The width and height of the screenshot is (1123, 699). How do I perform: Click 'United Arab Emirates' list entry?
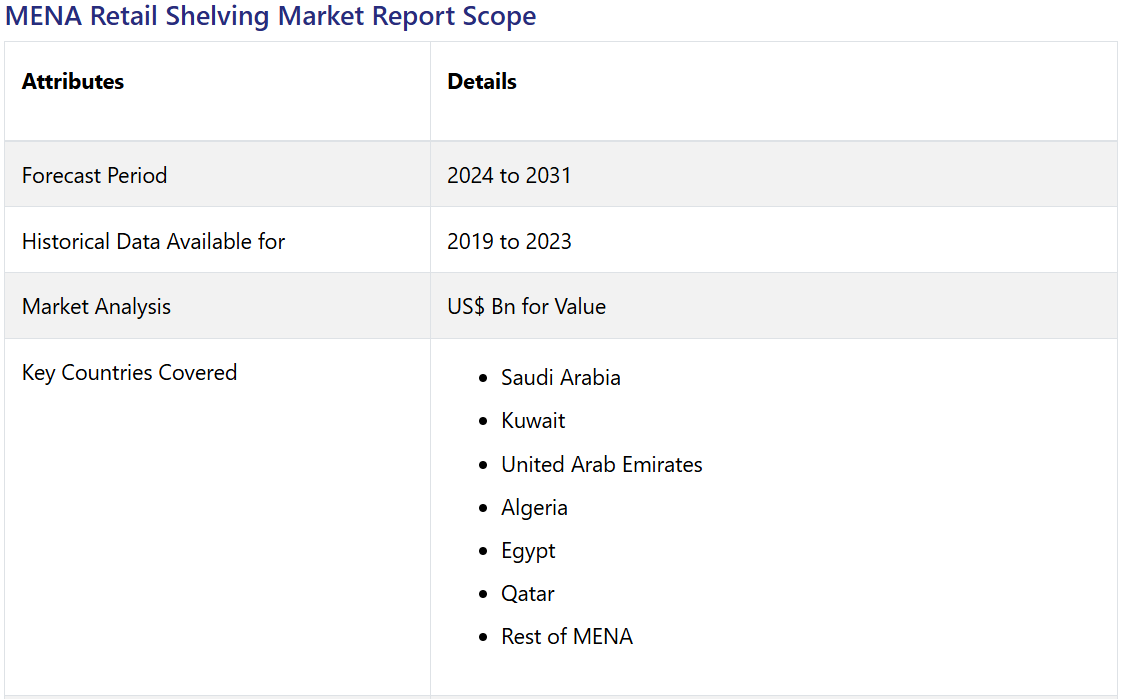tap(602, 464)
